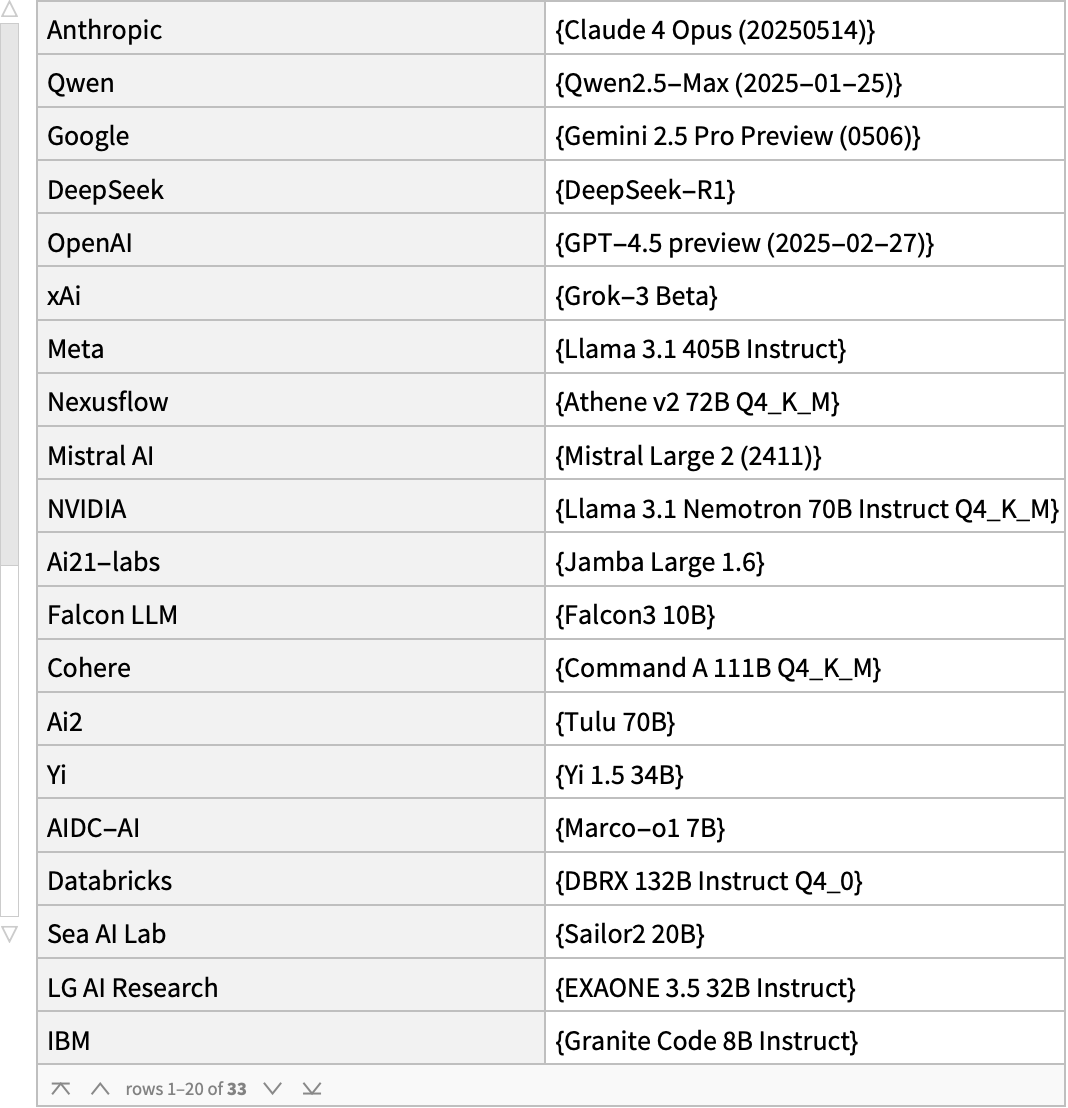Click the Granite Code 8B Instruct cell
Viewport: 1068px width, 1108px height.
click(x=706, y=1041)
